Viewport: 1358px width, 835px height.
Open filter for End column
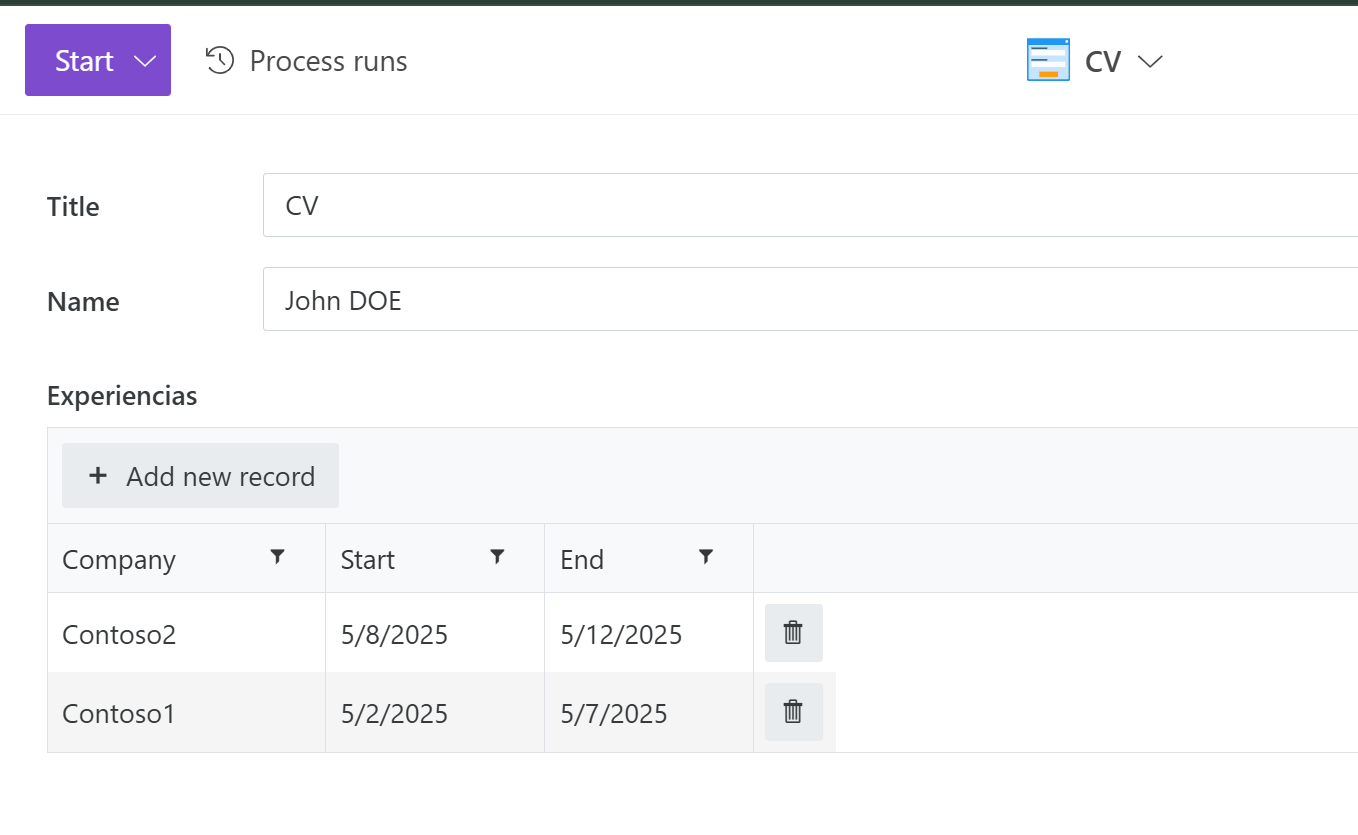(x=706, y=557)
